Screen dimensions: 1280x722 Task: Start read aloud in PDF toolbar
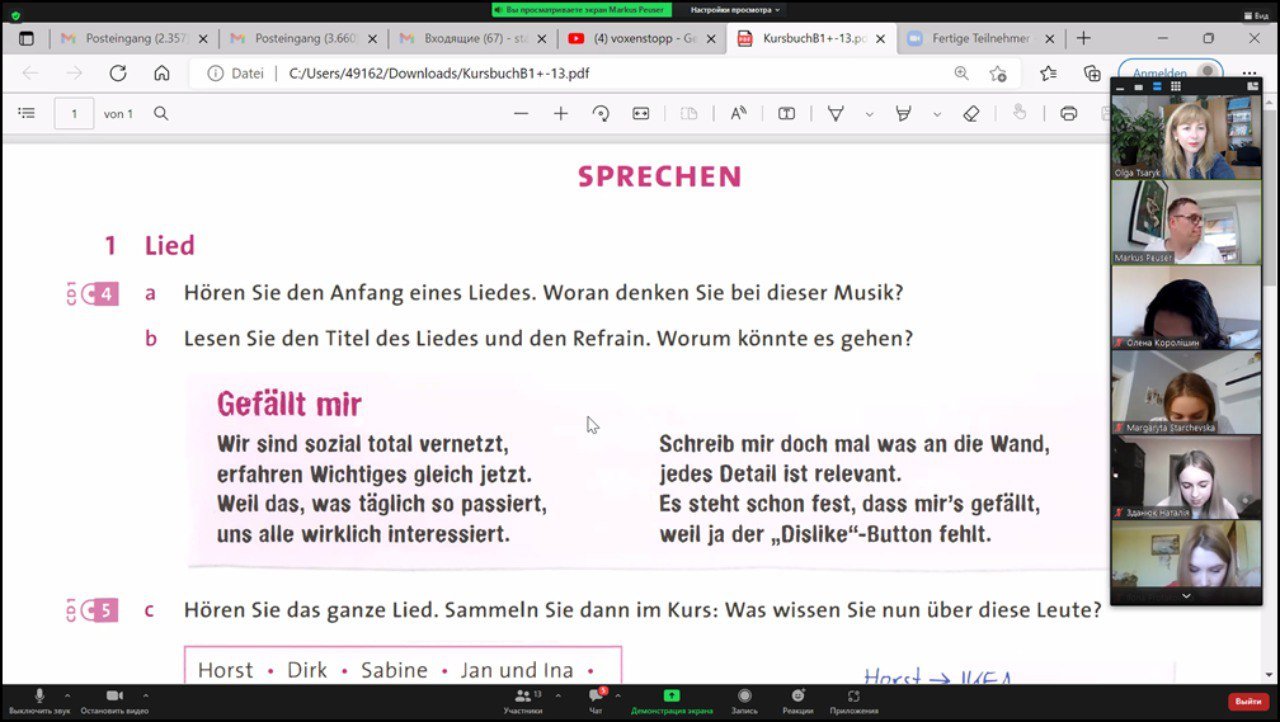738,114
